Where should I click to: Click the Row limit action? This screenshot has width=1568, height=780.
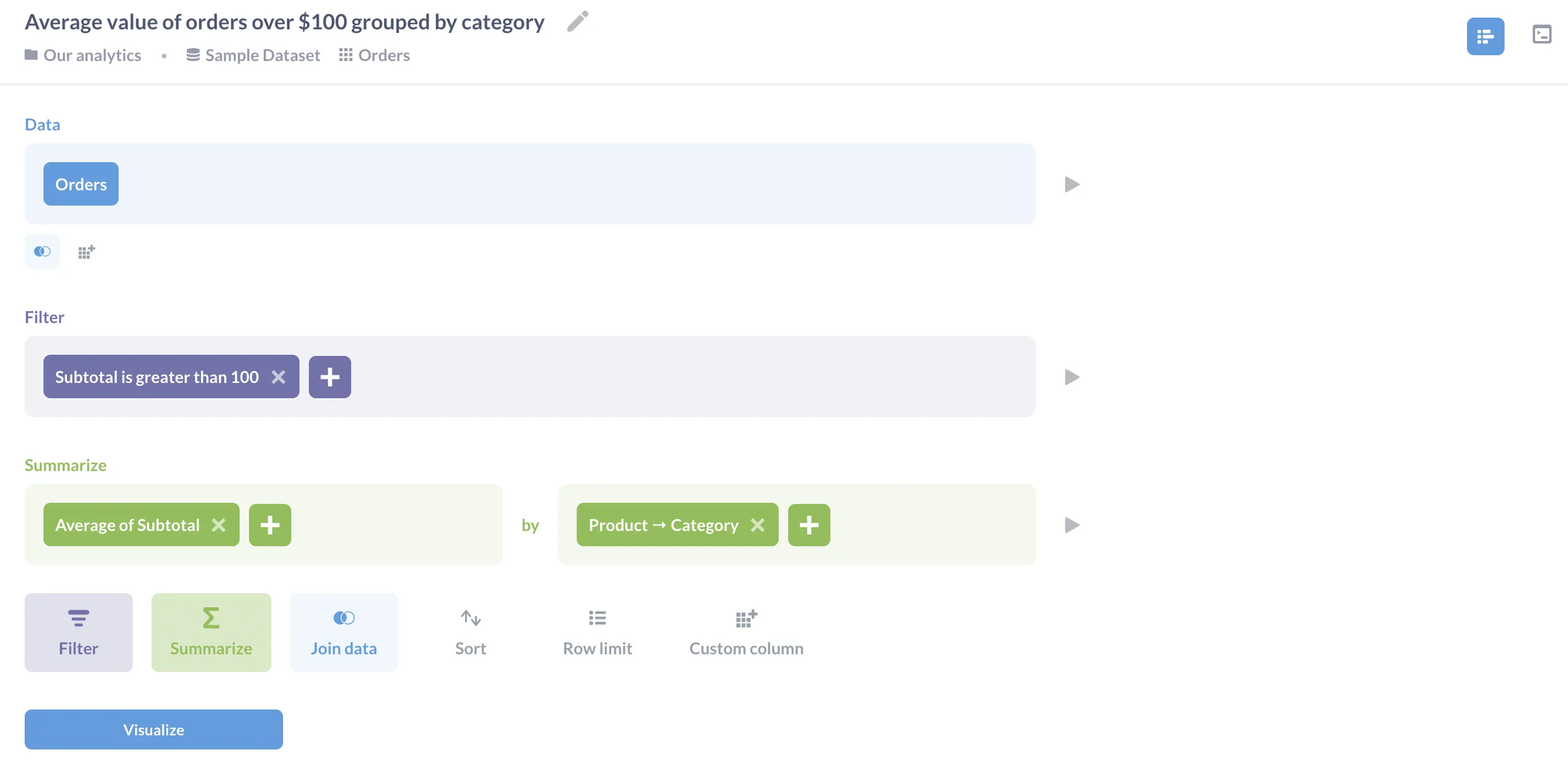597,633
